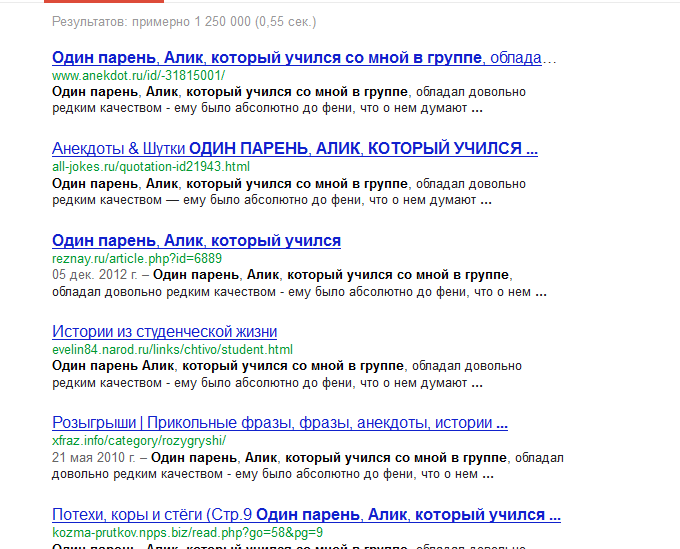Open the short 'Один парень, Алик, который учился' title
The height and width of the screenshot is (549, 680).
(x=196, y=240)
